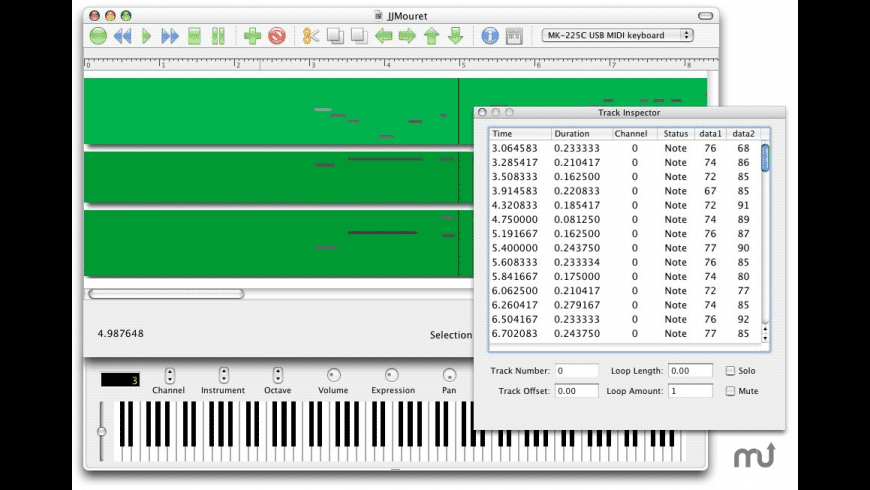
Task: Click the Loop Amount input field
Action: 690,391
